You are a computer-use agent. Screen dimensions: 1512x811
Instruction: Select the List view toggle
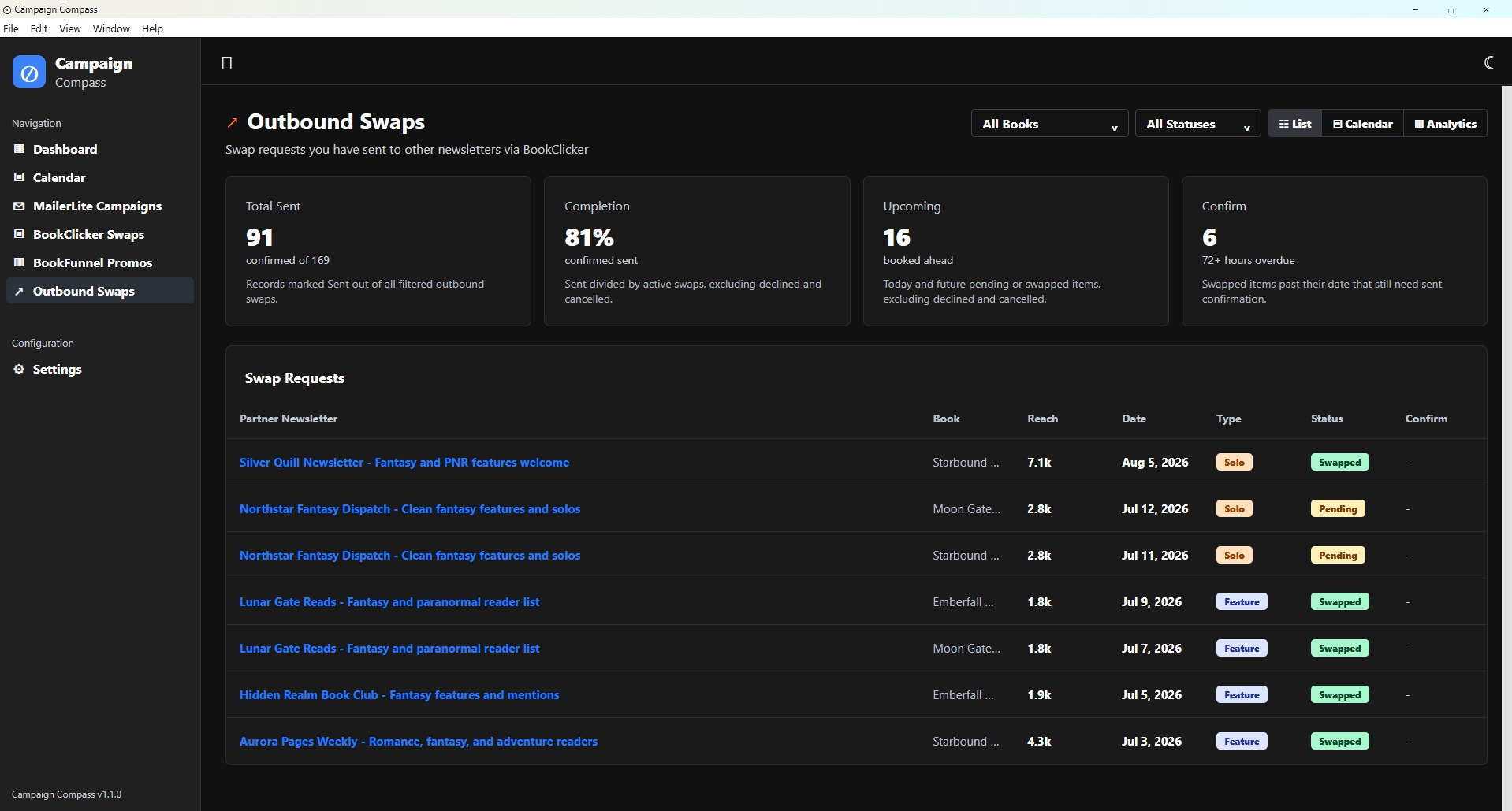pyautogui.click(x=1294, y=124)
